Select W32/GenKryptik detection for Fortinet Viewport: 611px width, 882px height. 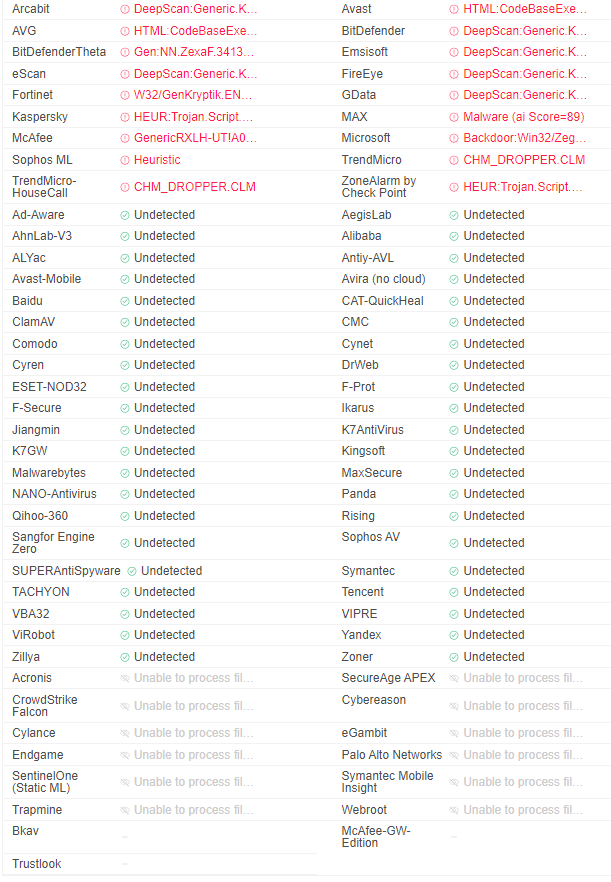coord(193,95)
